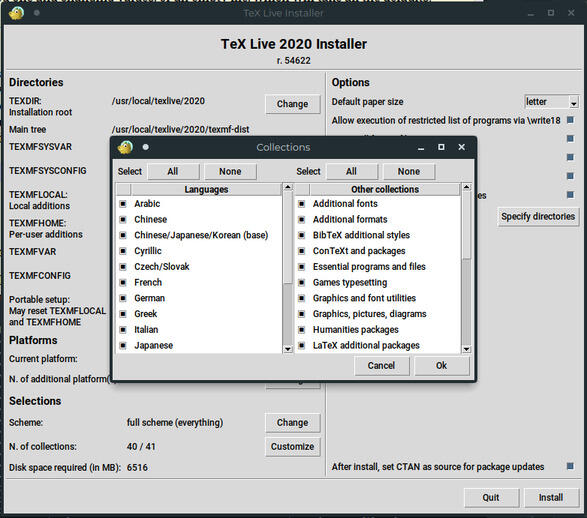Click the pin dot in Collections title bar
This screenshot has height=518, width=587.
click(x=146, y=147)
